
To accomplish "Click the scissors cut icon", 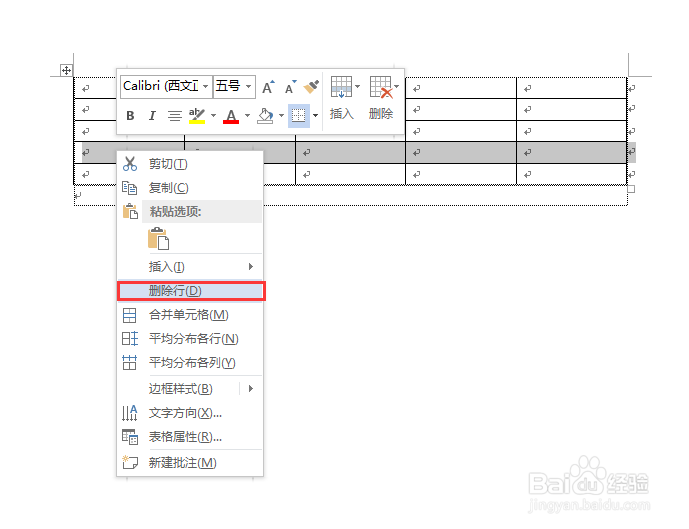I will pyautogui.click(x=130, y=164).
